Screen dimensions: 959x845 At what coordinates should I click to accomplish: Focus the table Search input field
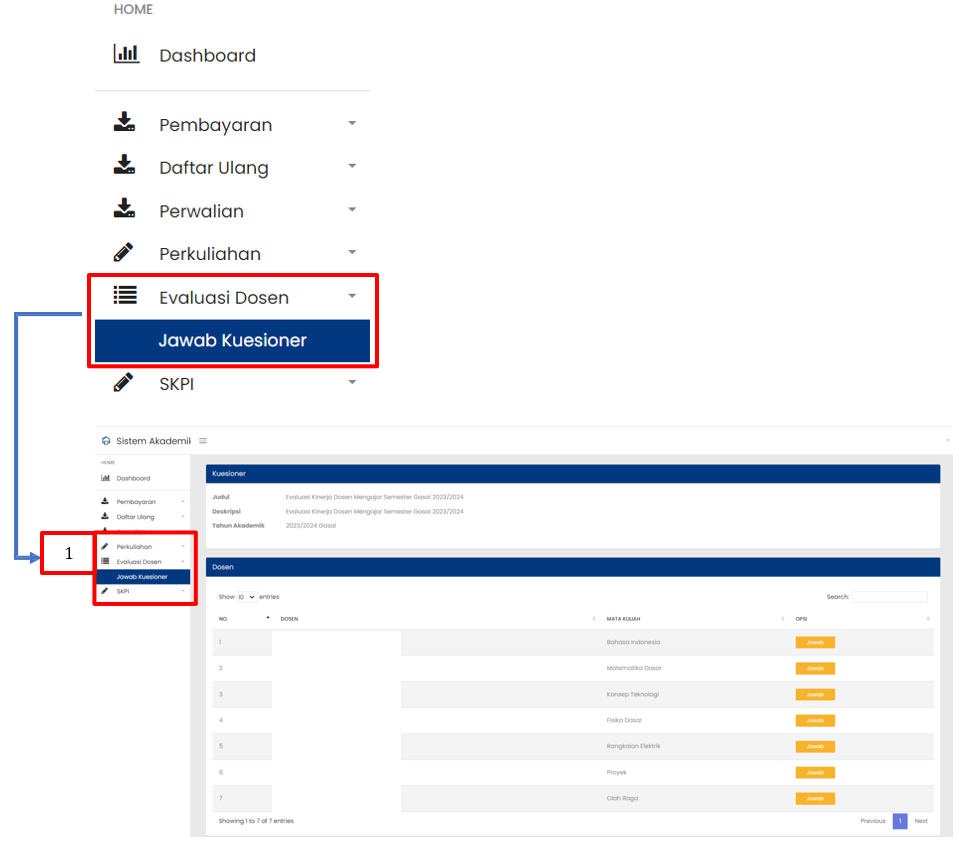(x=890, y=597)
